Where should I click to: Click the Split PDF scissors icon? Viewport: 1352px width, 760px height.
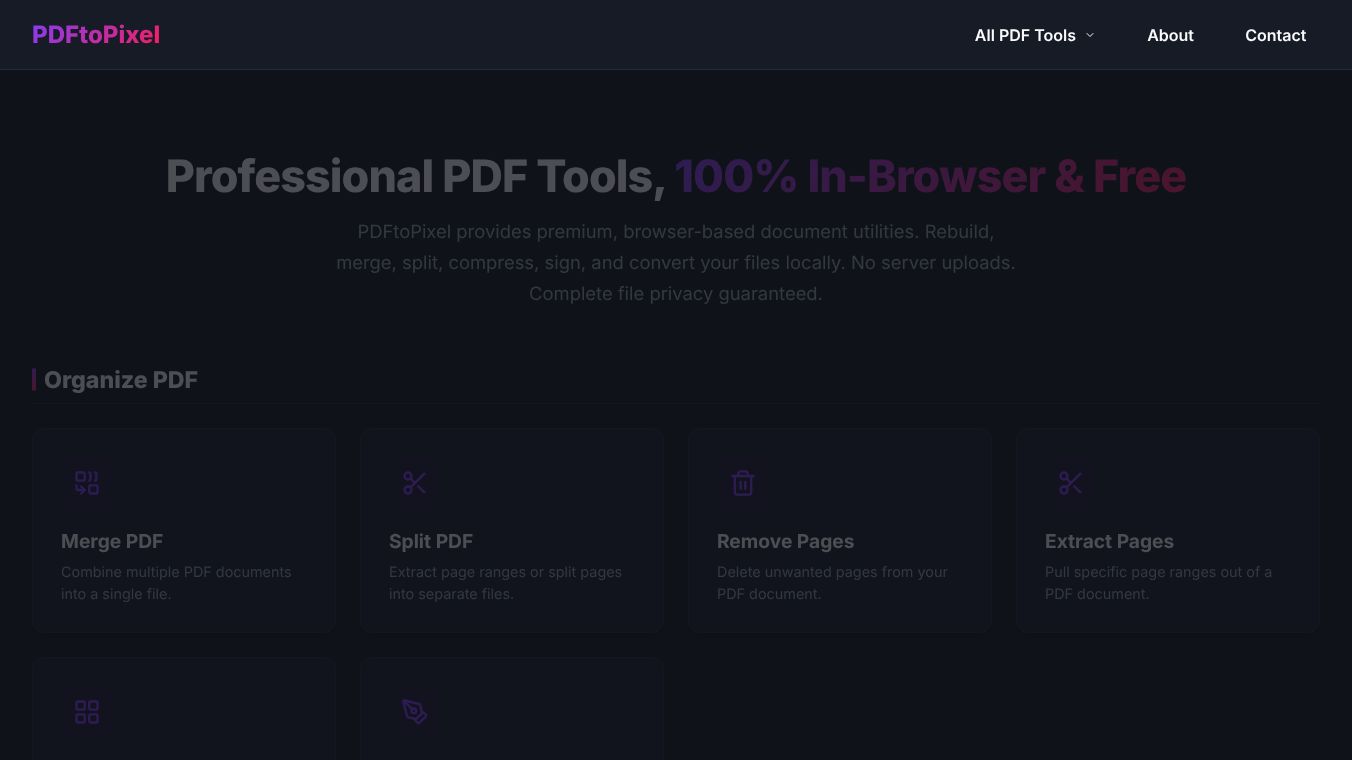point(415,483)
